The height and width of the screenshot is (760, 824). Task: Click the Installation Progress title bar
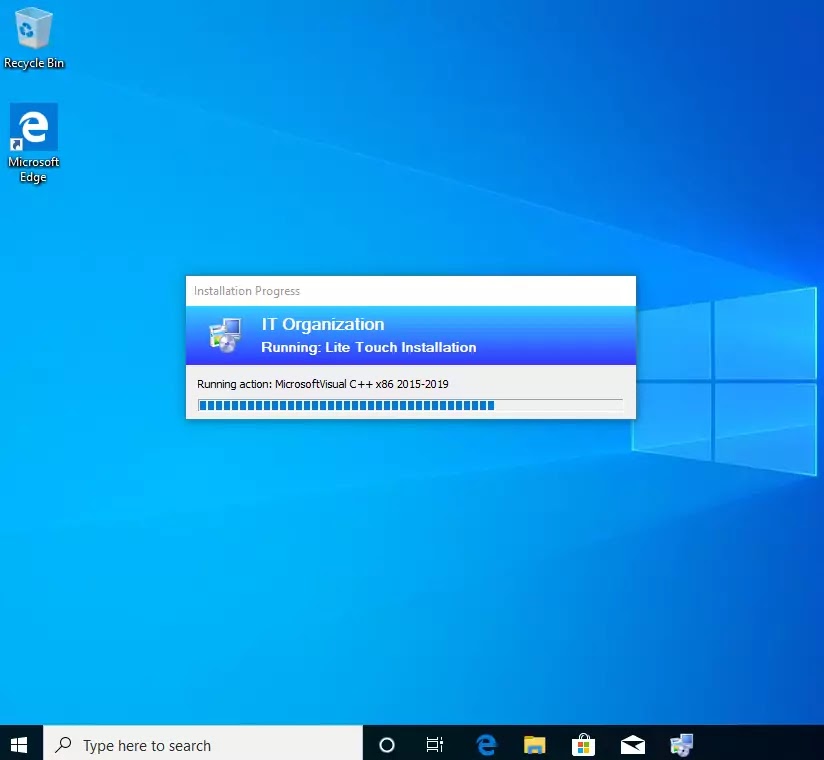(410, 291)
